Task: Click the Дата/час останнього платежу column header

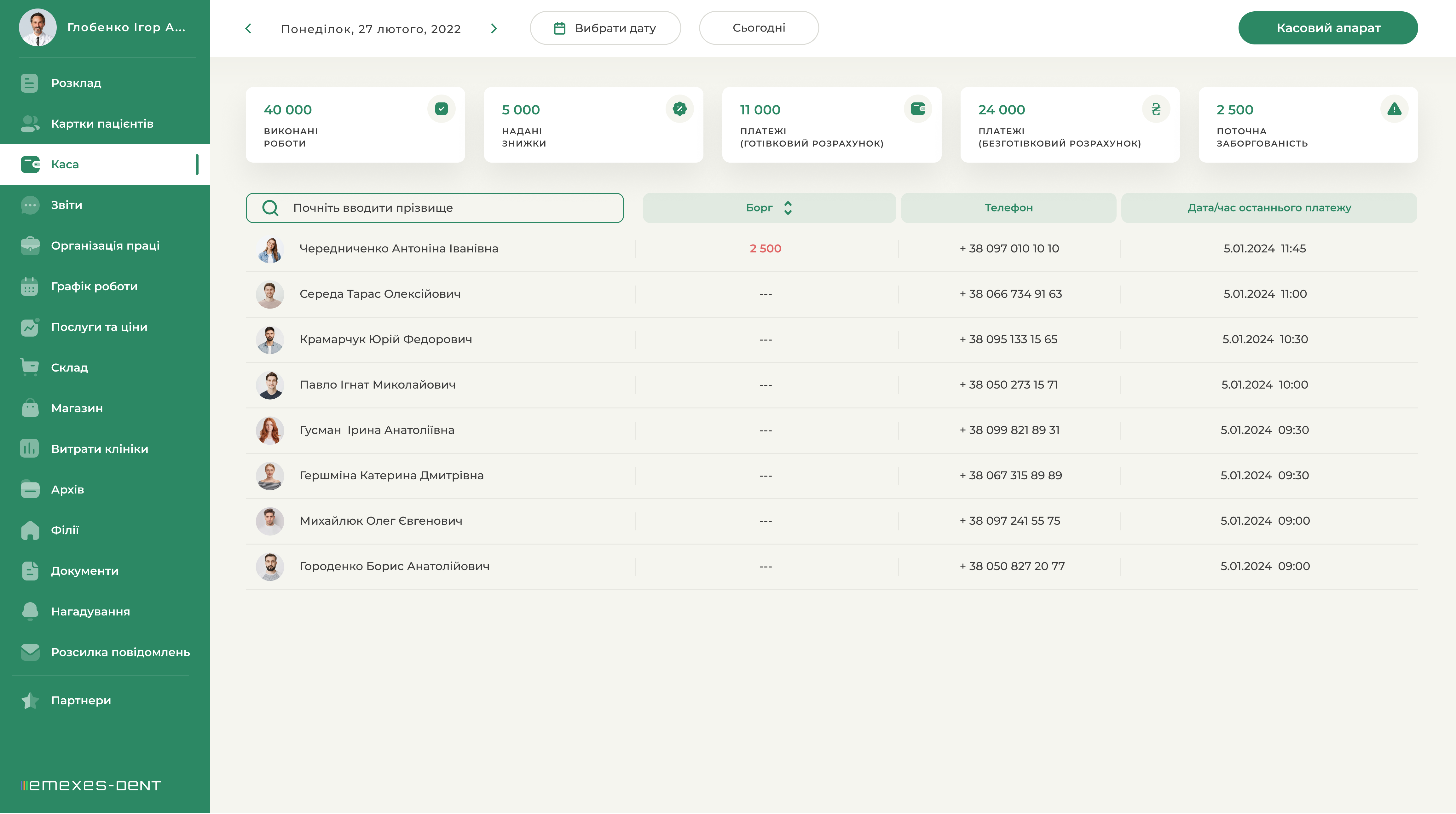Action: point(1269,208)
